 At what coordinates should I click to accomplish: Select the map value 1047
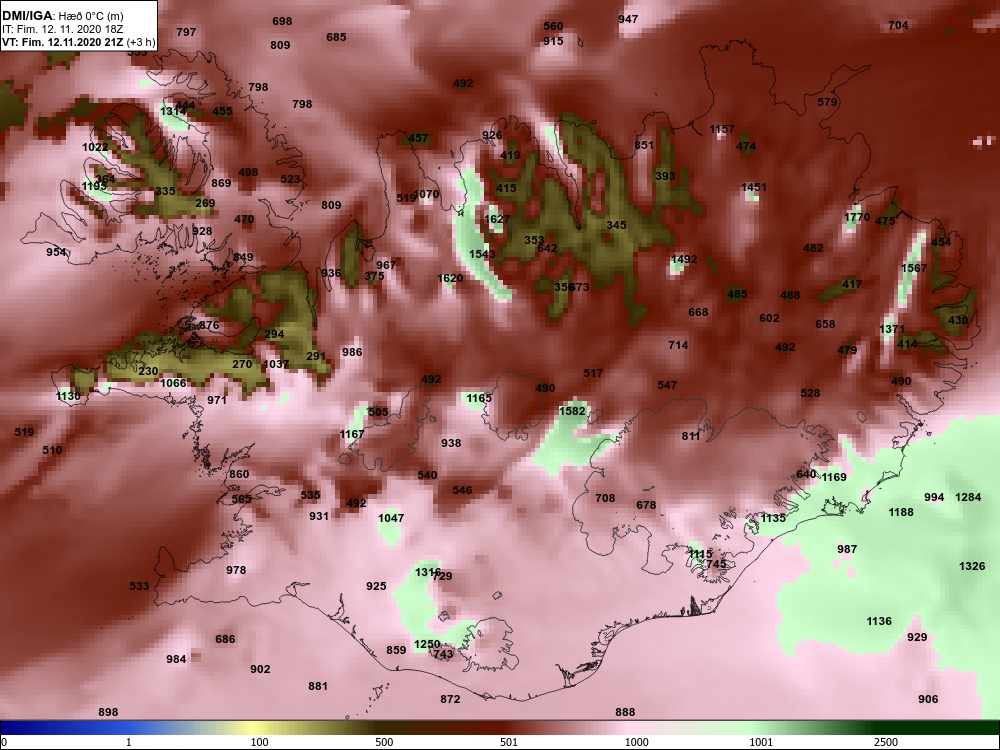click(x=391, y=518)
